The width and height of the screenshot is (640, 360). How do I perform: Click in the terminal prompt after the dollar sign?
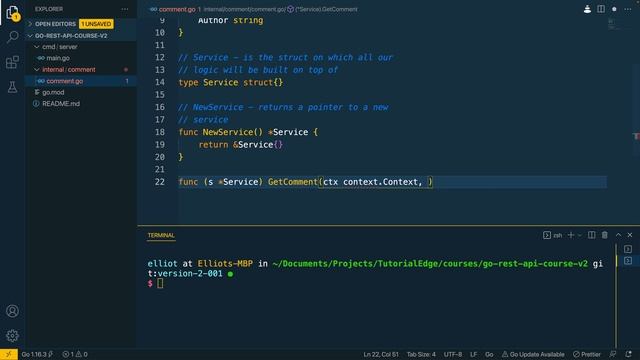(x=160, y=283)
